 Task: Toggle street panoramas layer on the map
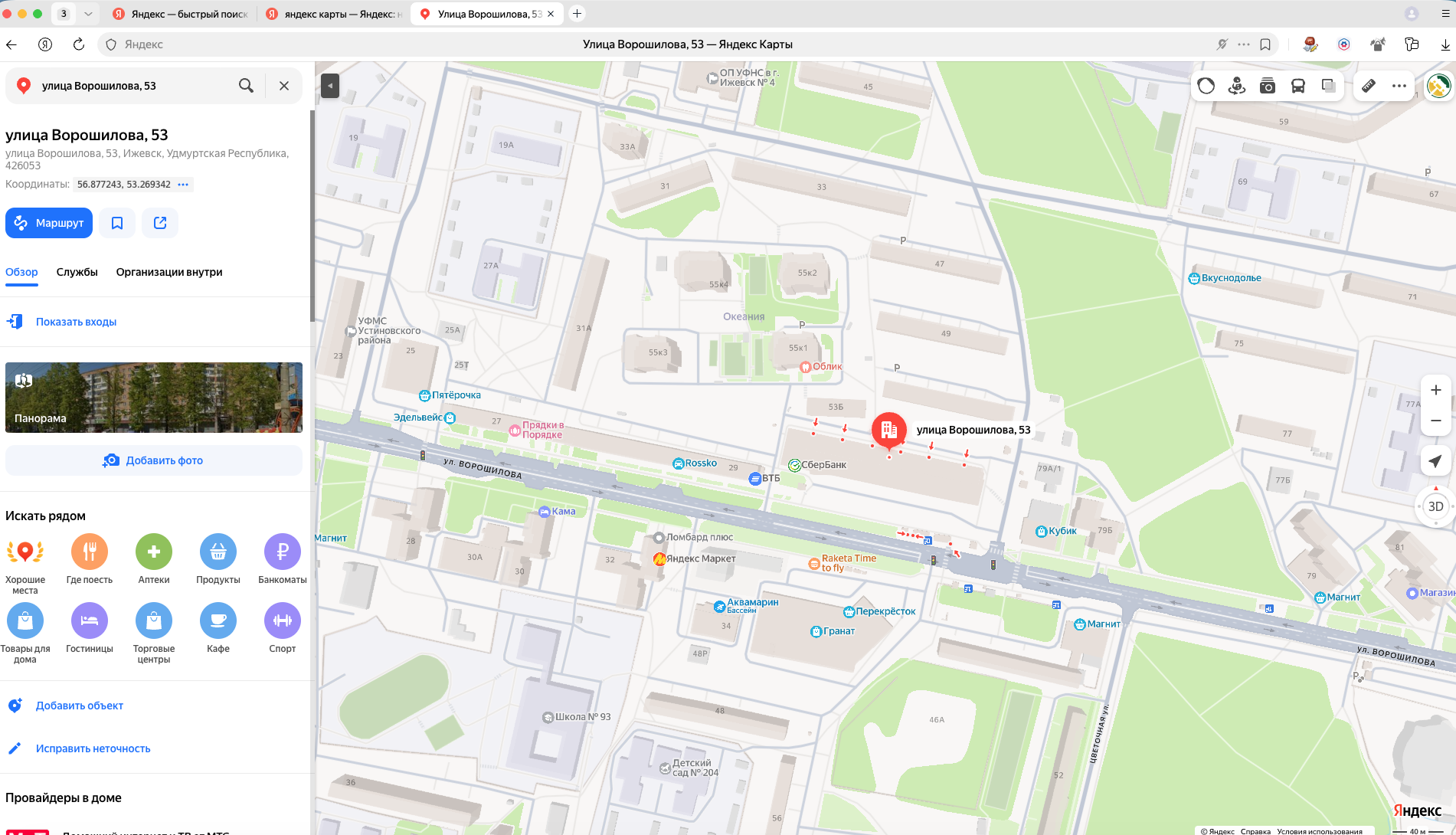pyautogui.click(x=1237, y=86)
